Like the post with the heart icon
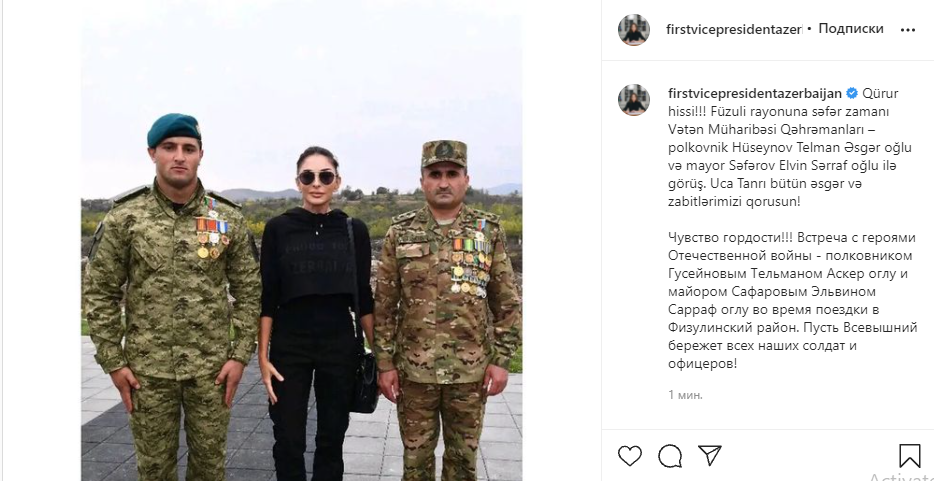Viewport: 934px width, 481px height. [630, 456]
